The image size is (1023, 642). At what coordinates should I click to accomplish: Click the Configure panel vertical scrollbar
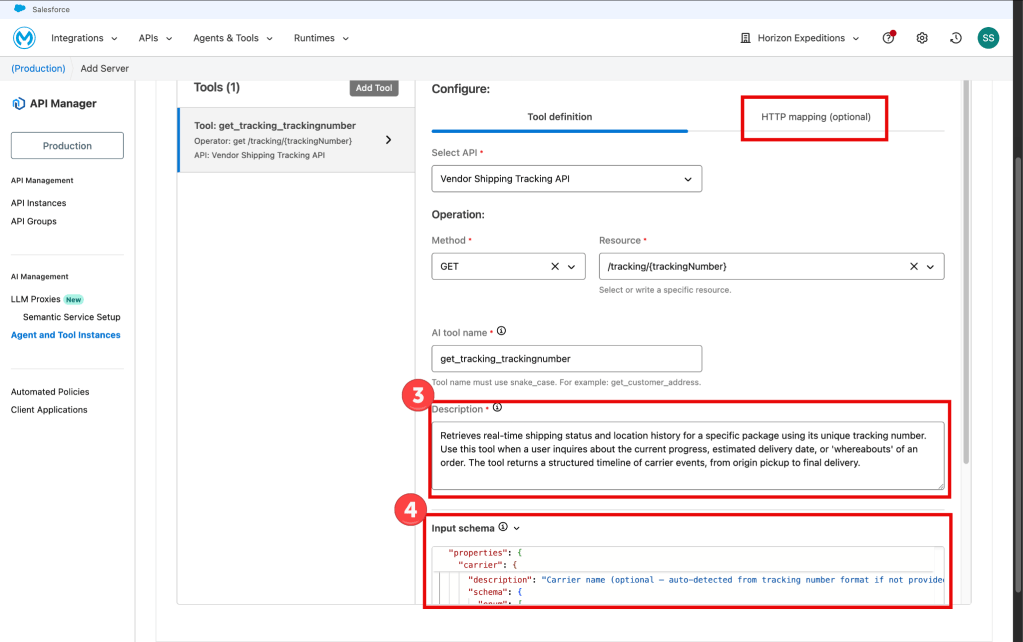(x=966, y=271)
